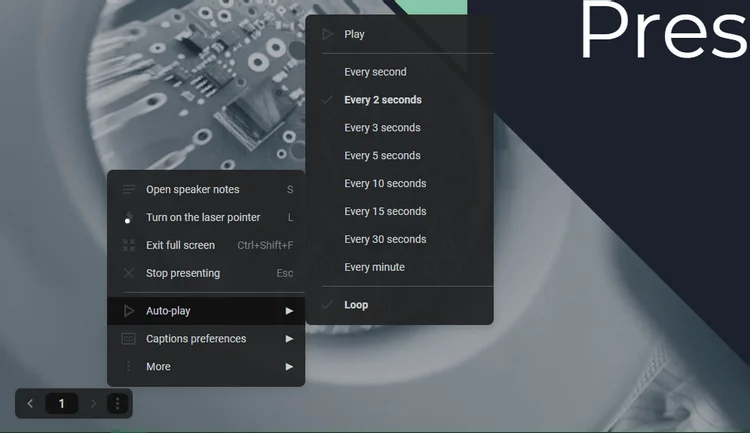Set auto-play to Every 30 seconds

[385, 239]
